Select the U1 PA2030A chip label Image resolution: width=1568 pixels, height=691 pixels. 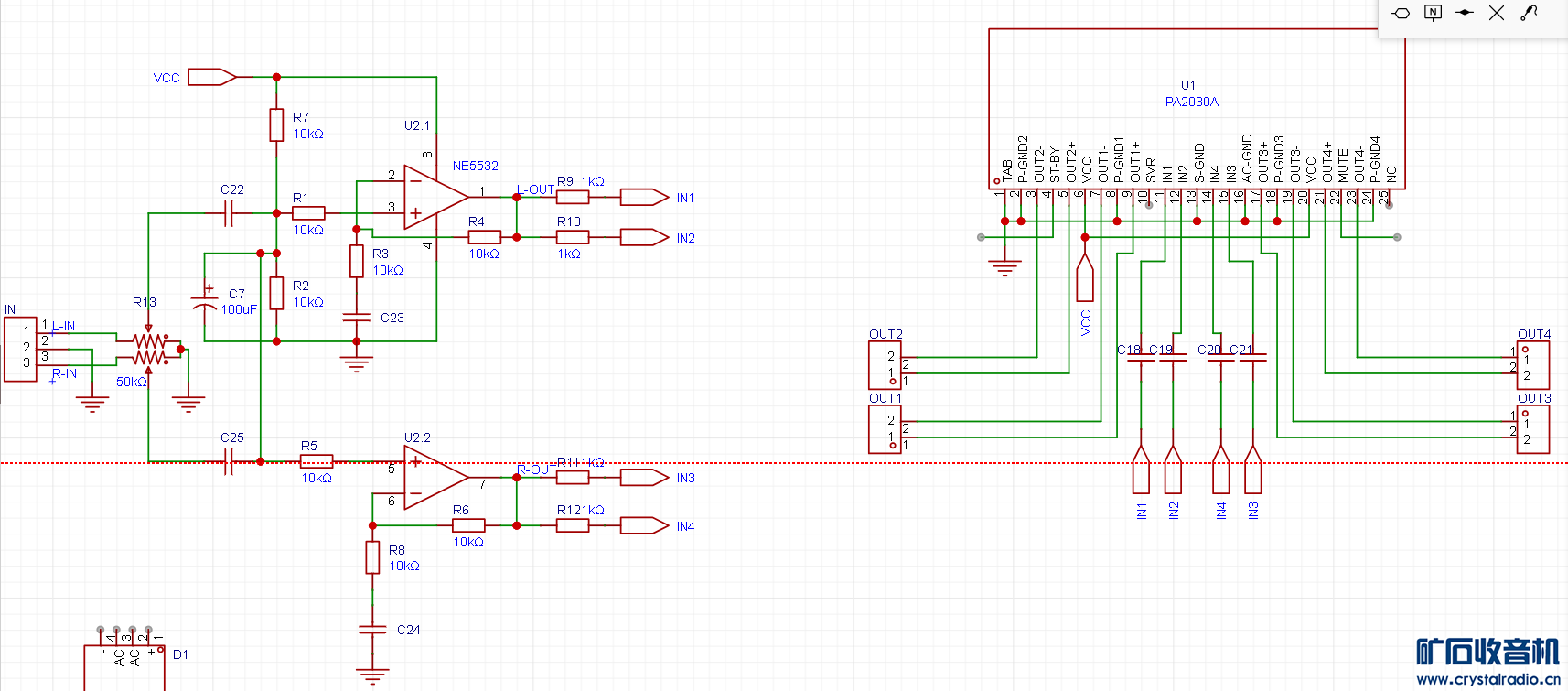[1191, 93]
